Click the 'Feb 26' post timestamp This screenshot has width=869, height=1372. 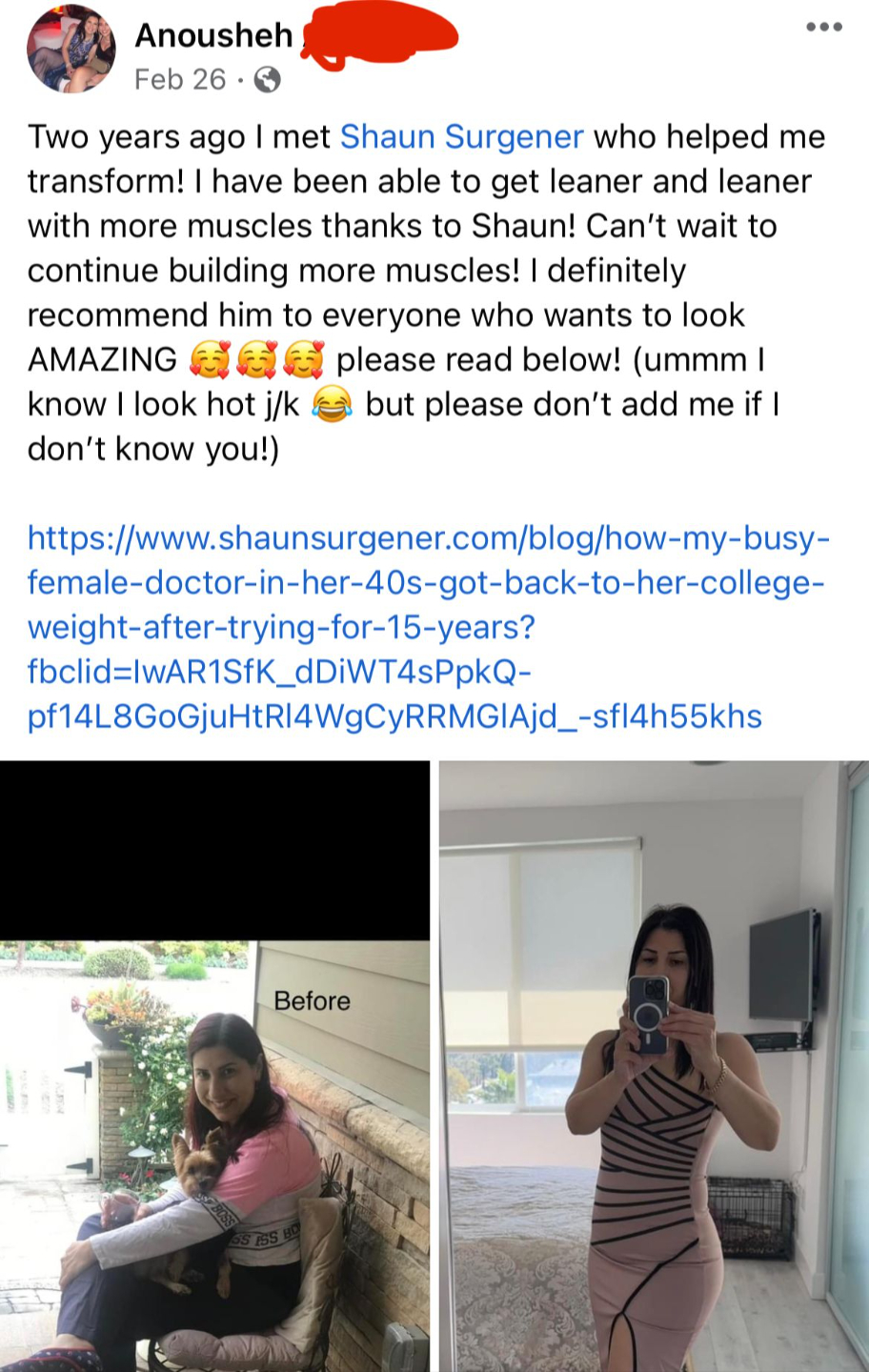(180, 79)
